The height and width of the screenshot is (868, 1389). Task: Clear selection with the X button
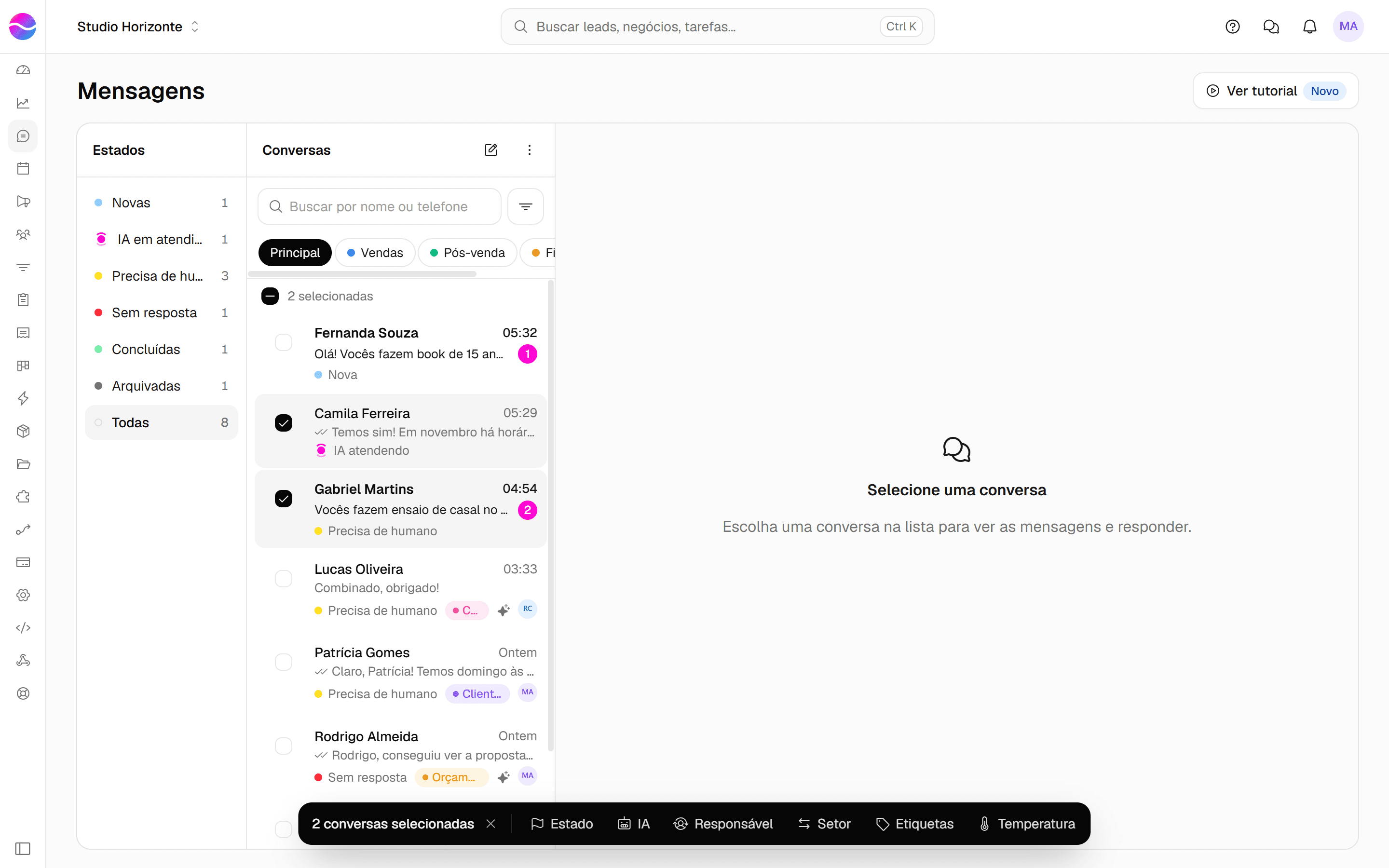pyautogui.click(x=491, y=824)
